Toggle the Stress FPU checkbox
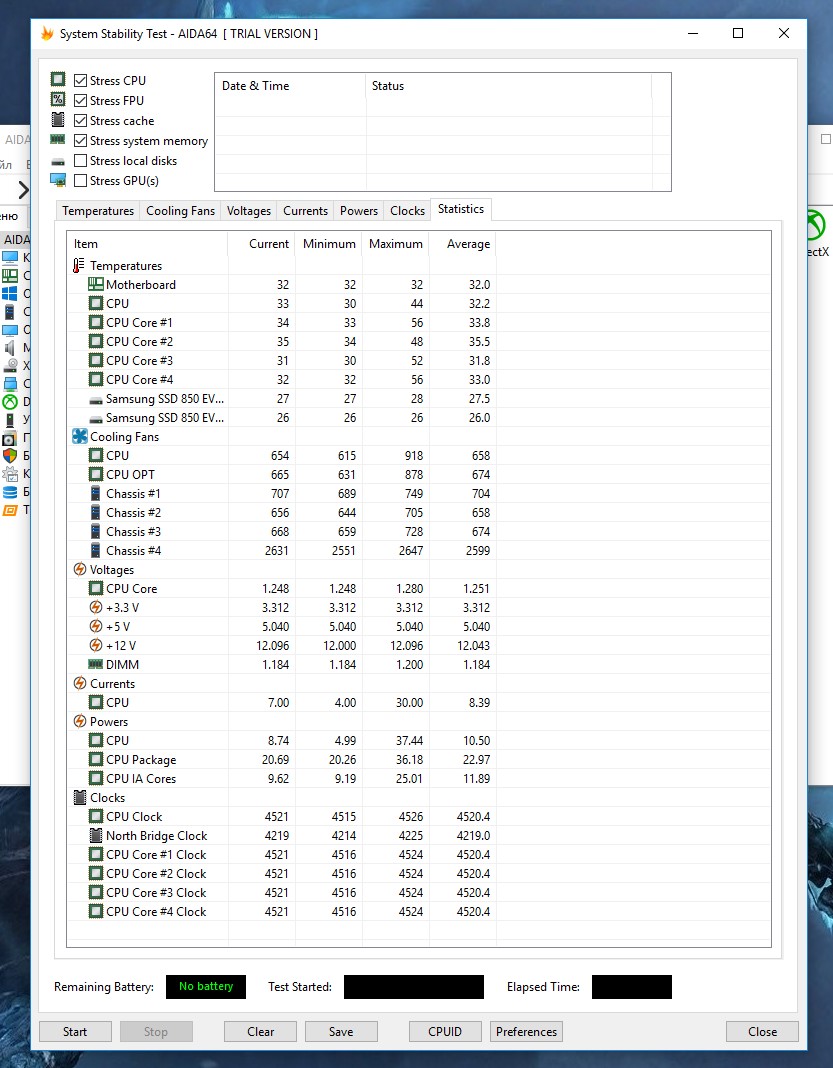 [x=80, y=101]
